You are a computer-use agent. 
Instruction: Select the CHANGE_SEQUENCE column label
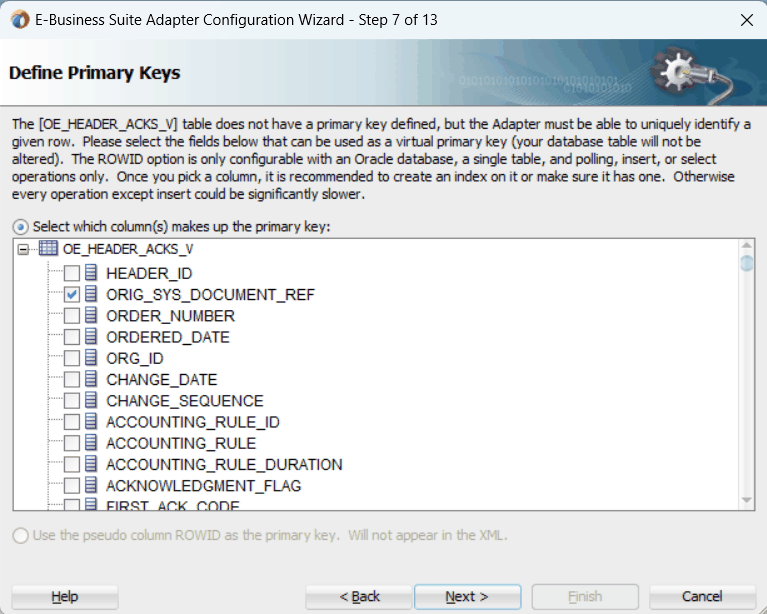tap(184, 401)
